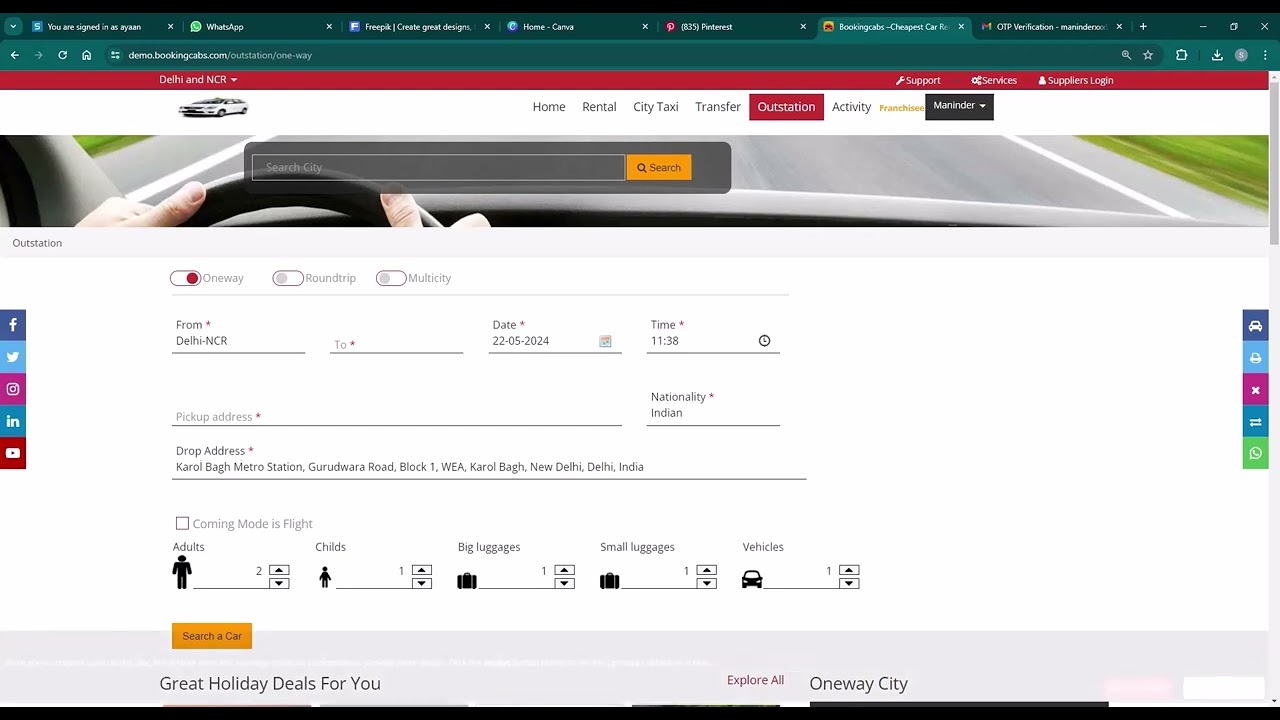Click the WhatsApp icon on right sidebar
Screen dimensions: 1280x720
pyautogui.click(x=1255, y=454)
